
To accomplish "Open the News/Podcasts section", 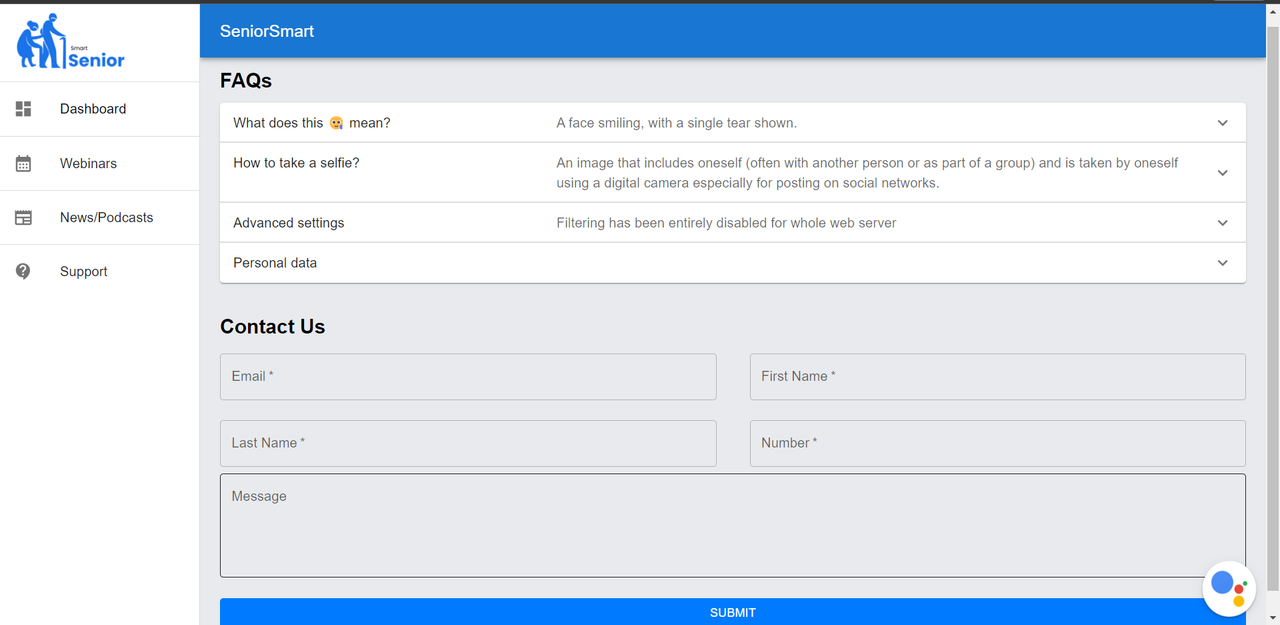I will coord(100,217).
